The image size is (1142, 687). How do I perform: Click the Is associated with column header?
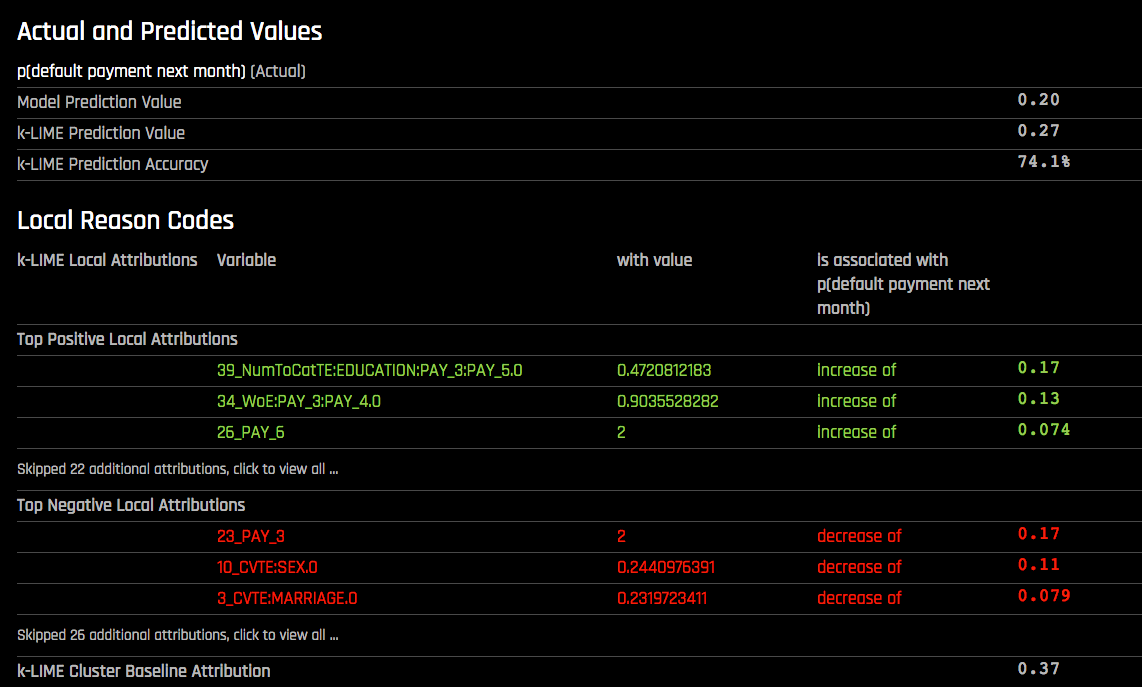coord(903,284)
